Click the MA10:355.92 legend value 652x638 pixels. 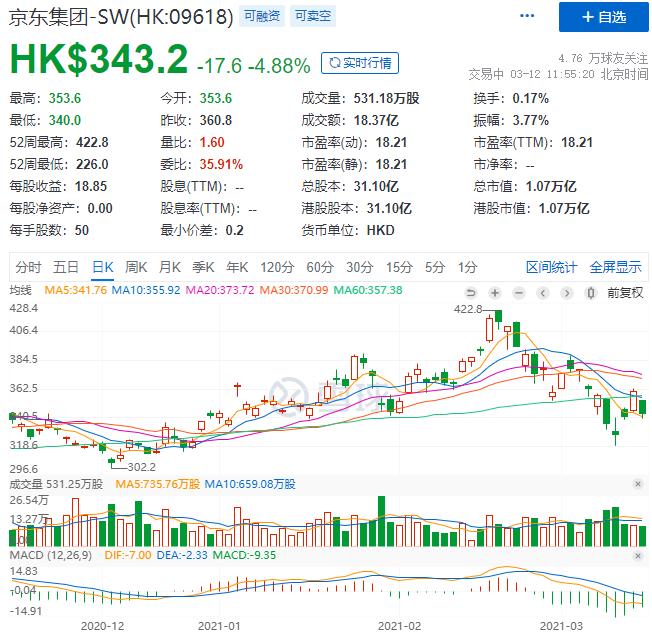pyautogui.click(x=146, y=290)
